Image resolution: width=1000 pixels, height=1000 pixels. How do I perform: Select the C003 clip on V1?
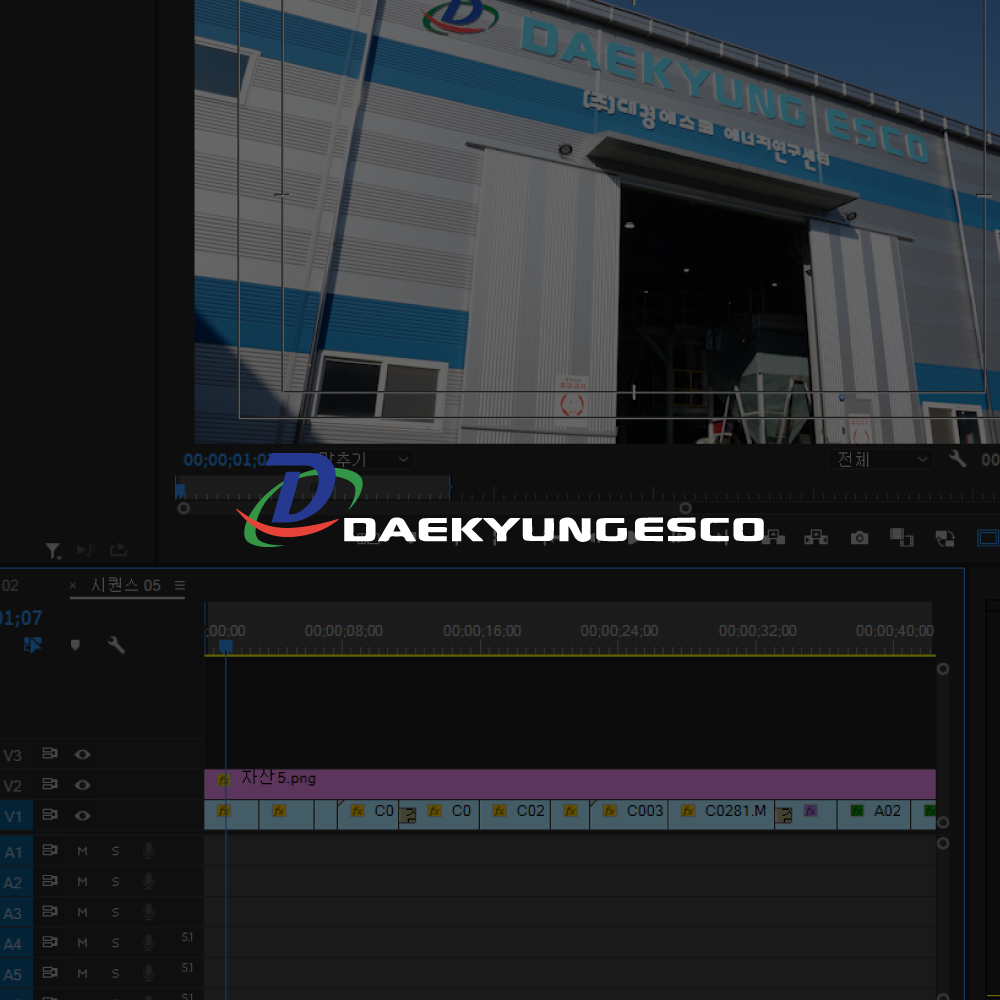pos(629,815)
